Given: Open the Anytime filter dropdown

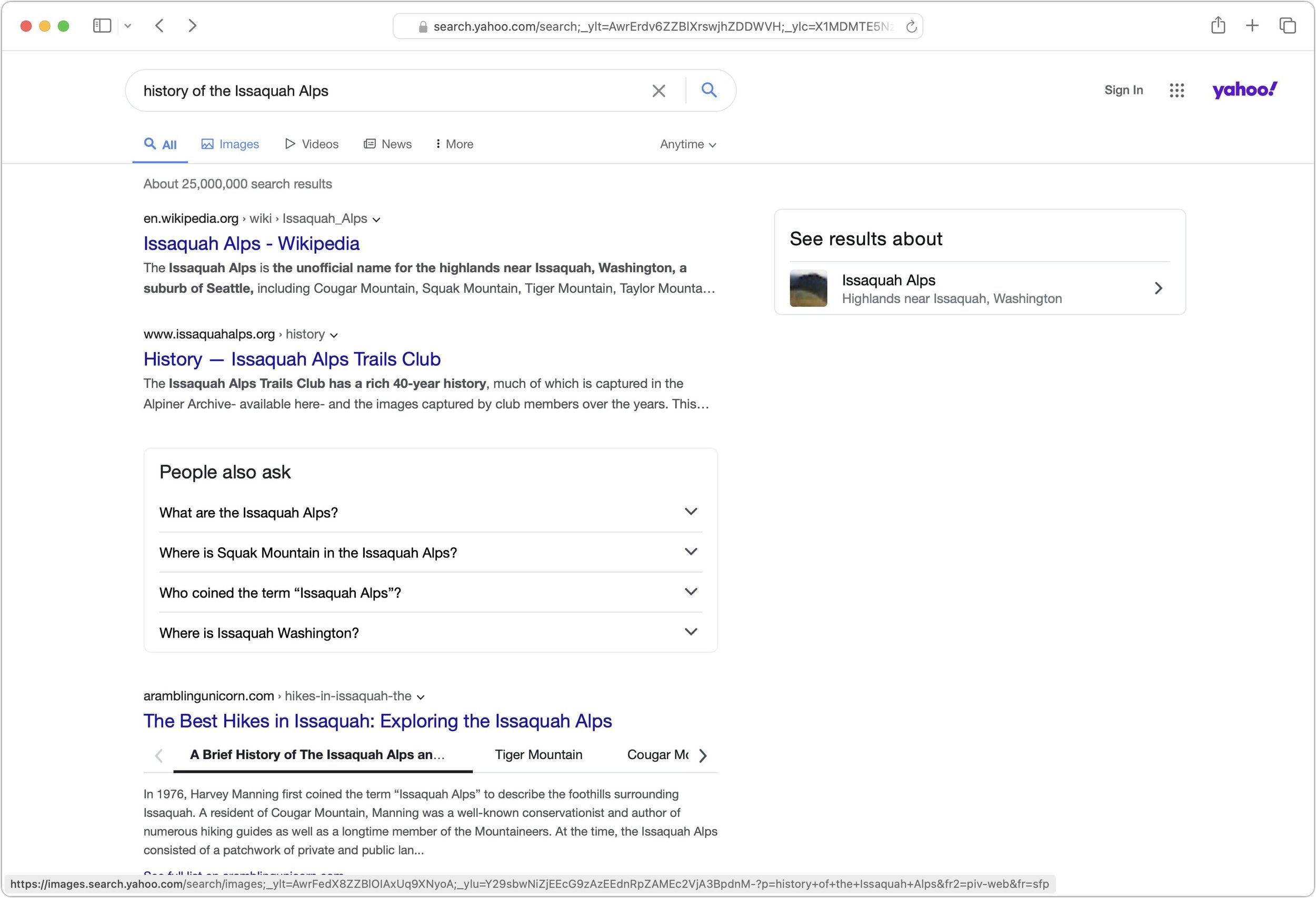Looking at the screenshot, I should 687,144.
